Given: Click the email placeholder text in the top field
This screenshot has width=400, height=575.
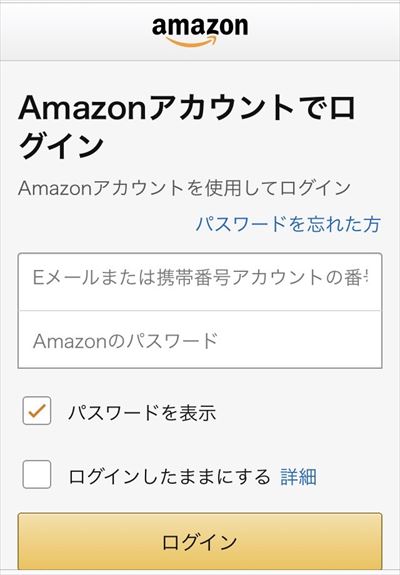Looking at the screenshot, I should 200,277.
